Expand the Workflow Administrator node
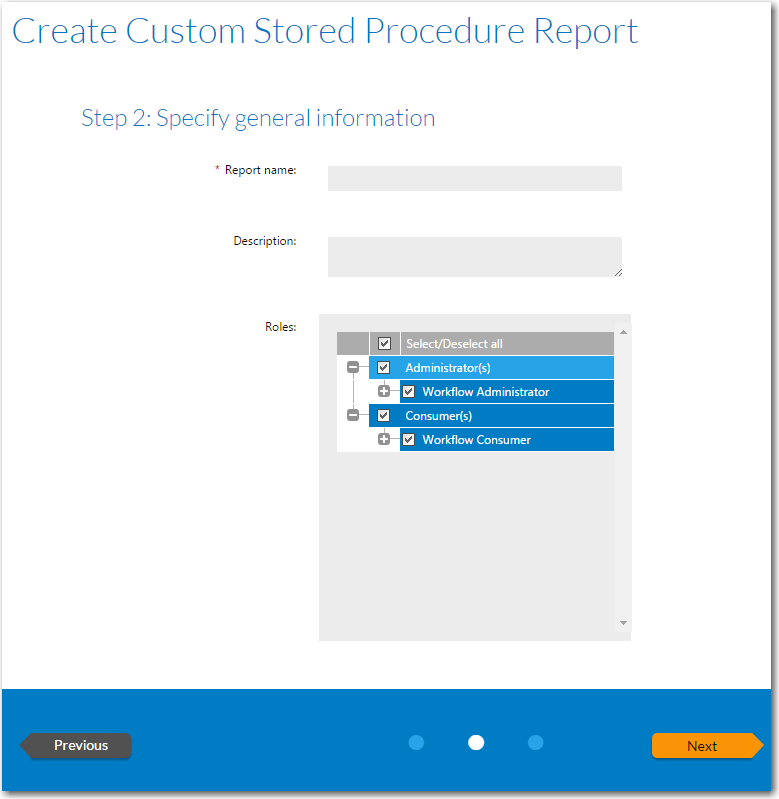Viewport: 779px width, 799px height. click(384, 392)
